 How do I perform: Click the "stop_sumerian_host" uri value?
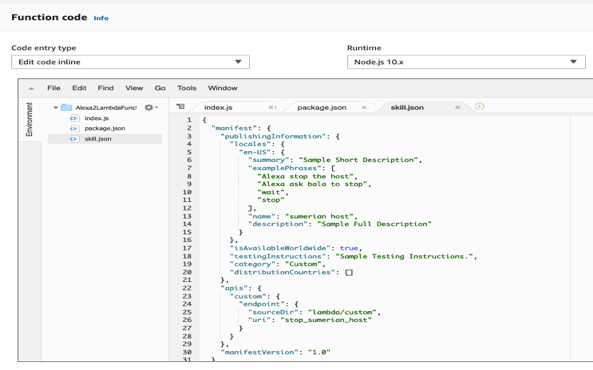pyautogui.click(x=326, y=320)
